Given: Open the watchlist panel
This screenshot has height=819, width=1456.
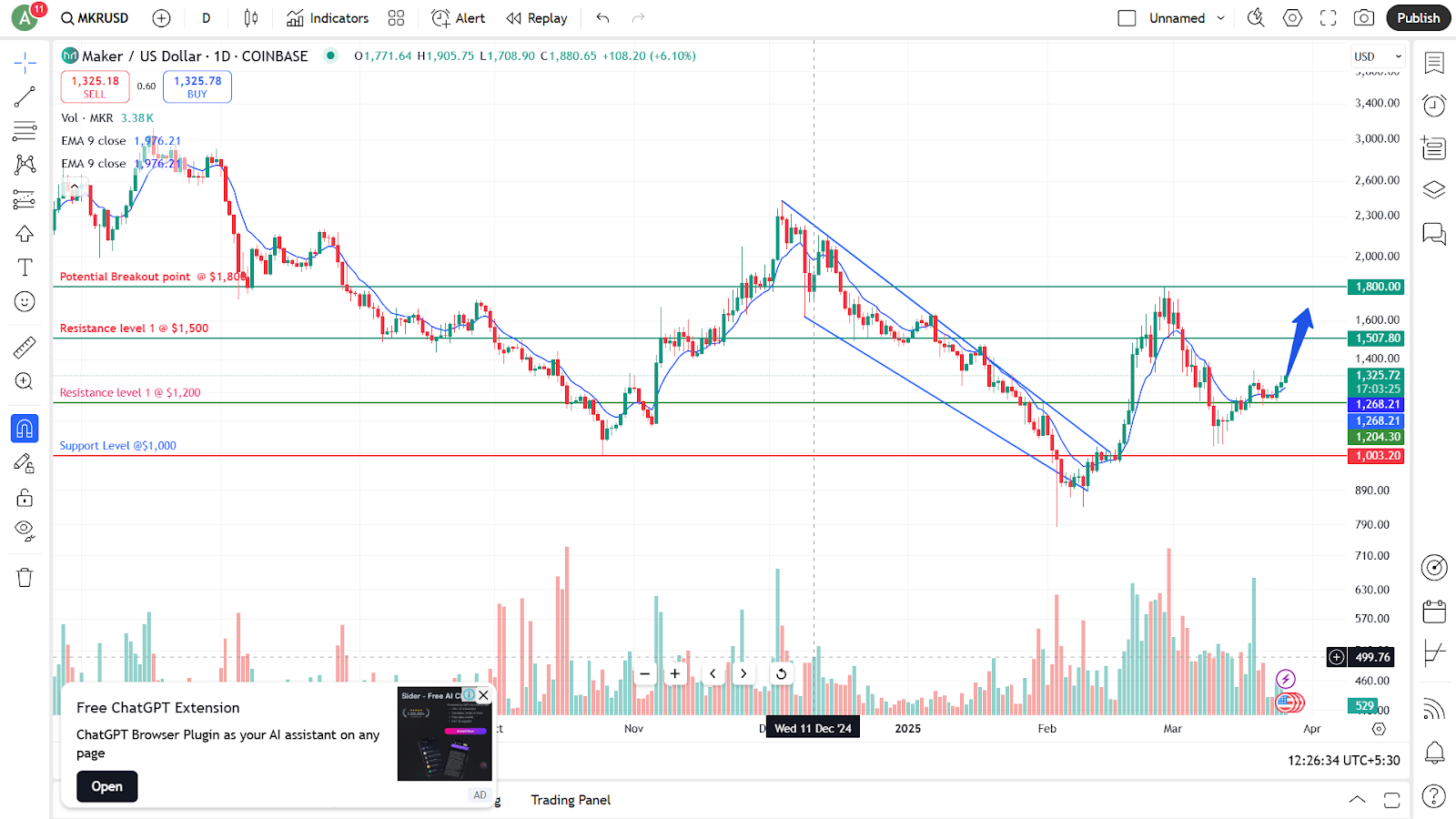Looking at the screenshot, I should (1434, 63).
